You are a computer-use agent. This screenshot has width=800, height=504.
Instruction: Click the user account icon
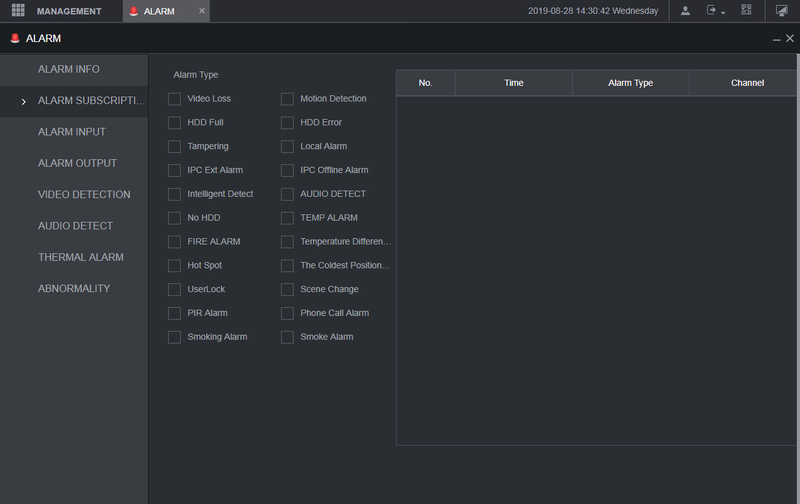[685, 11]
